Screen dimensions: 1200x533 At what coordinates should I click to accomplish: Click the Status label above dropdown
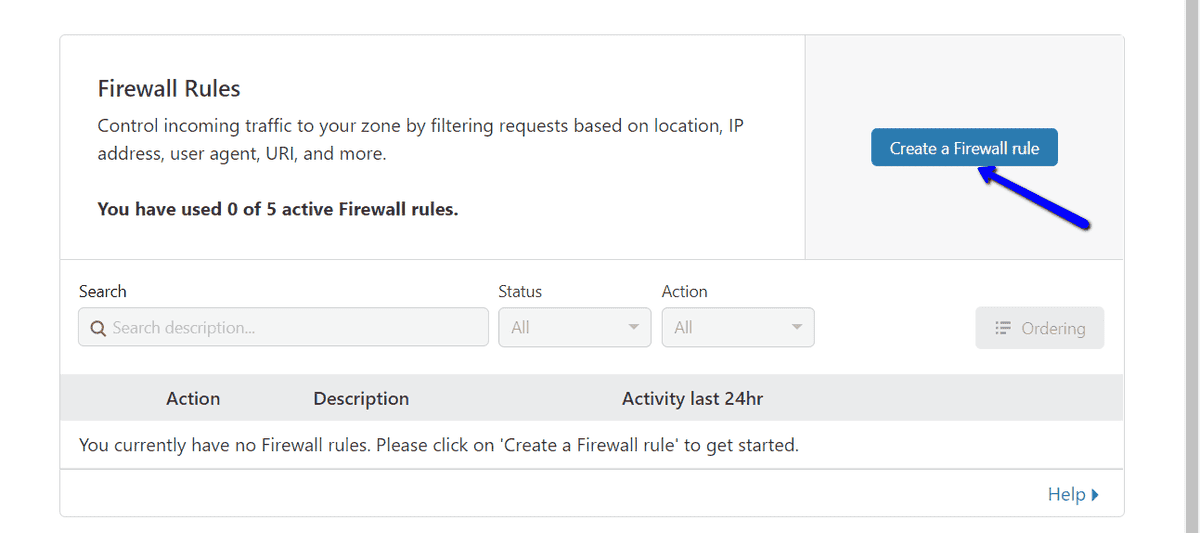click(520, 291)
